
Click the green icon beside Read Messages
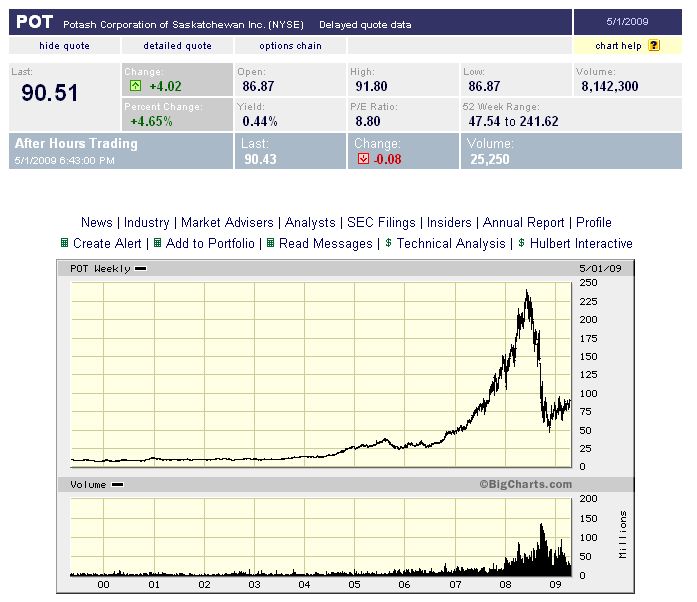click(x=270, y=243)
